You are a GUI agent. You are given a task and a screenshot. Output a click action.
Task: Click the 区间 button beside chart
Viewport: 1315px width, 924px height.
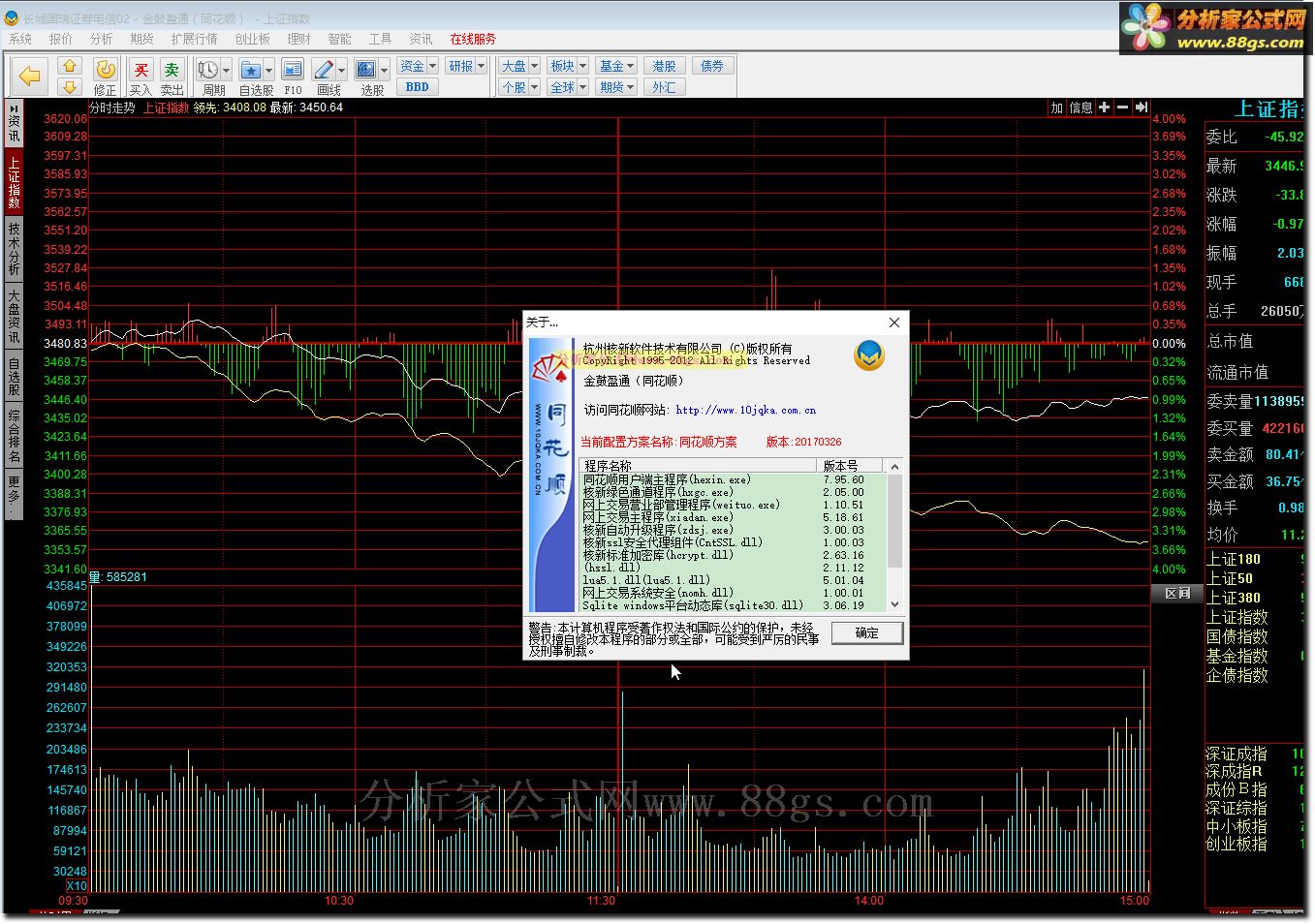pyautogui.click(x=1177, y=593)
